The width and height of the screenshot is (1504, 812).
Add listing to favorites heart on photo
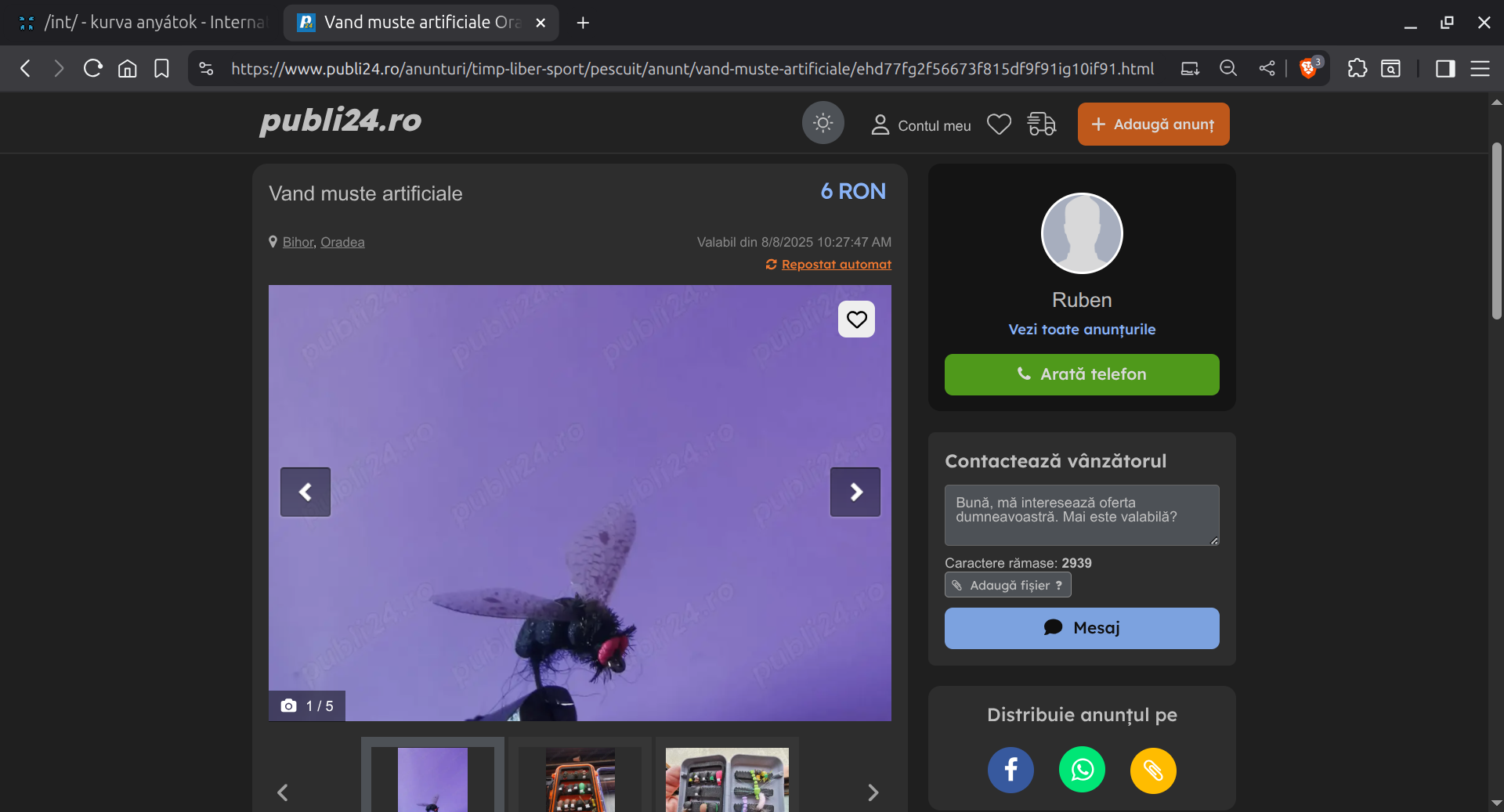[x=856, y=319]
